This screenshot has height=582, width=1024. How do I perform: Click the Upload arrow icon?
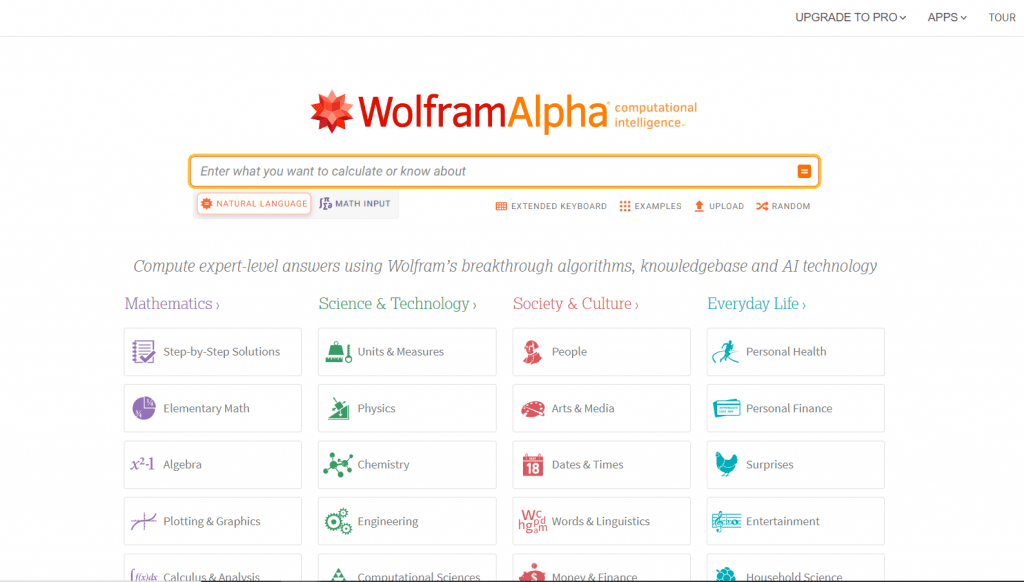click(699, 206)
